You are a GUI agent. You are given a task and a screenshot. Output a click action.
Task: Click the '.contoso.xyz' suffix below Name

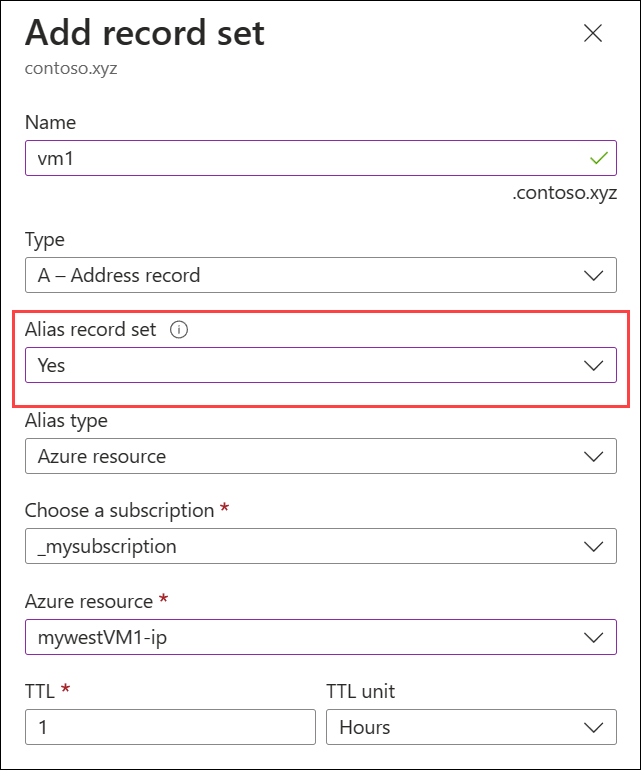564,193
